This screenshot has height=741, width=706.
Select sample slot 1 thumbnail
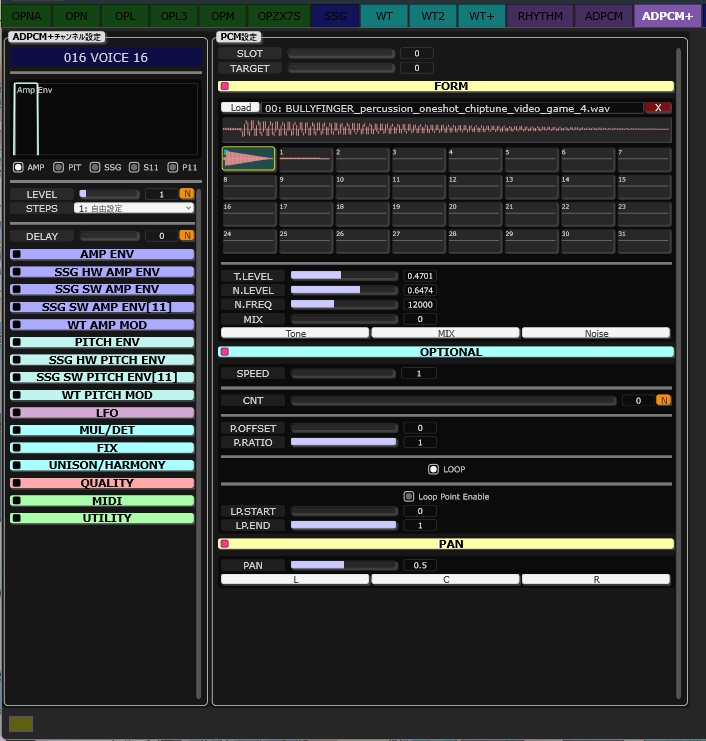(x=305, y=159)
